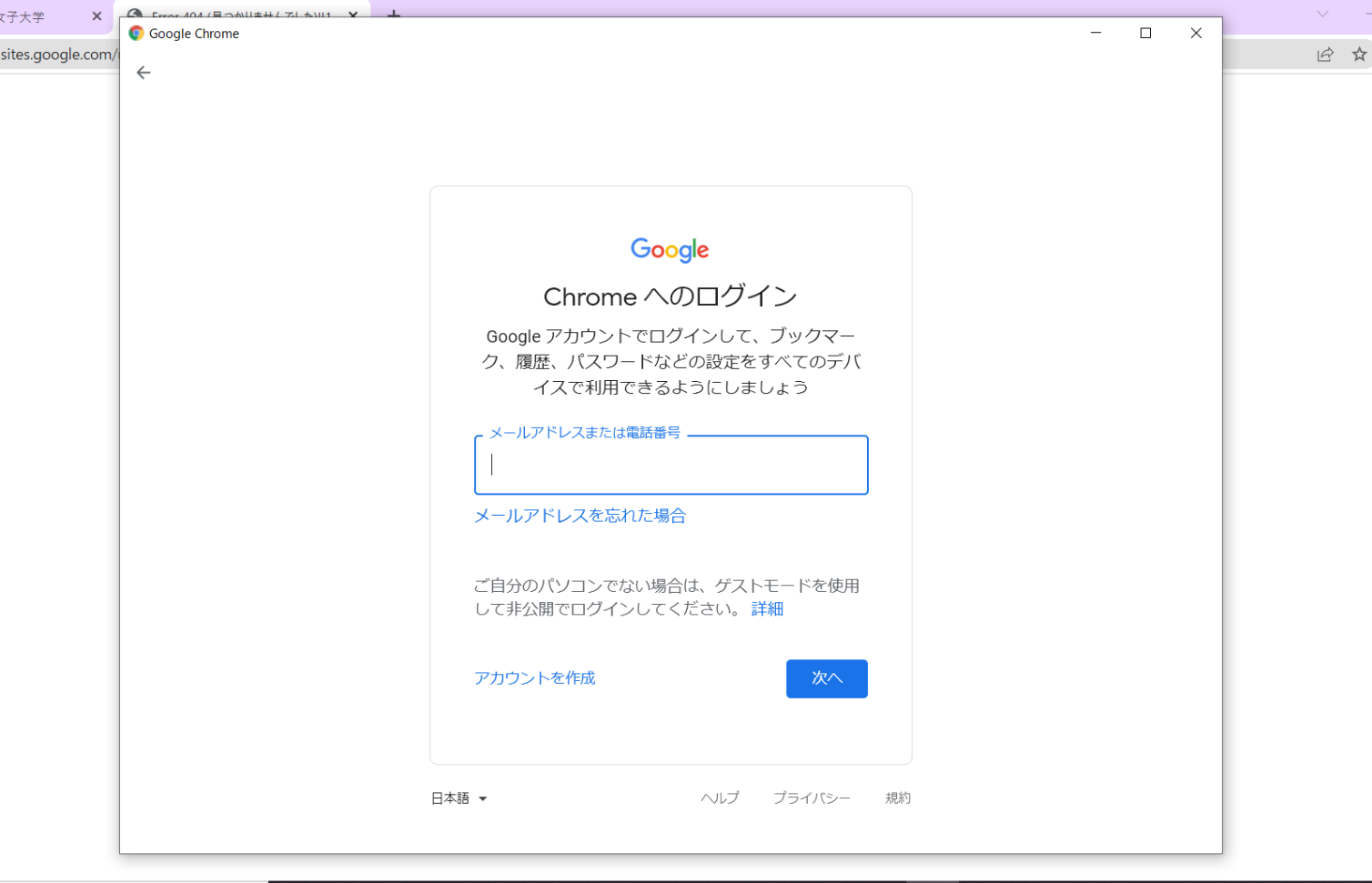Open a new tab with the plus button
Image resolution: width=1372 pixels, height=883 pixels.
pos(393,15)
